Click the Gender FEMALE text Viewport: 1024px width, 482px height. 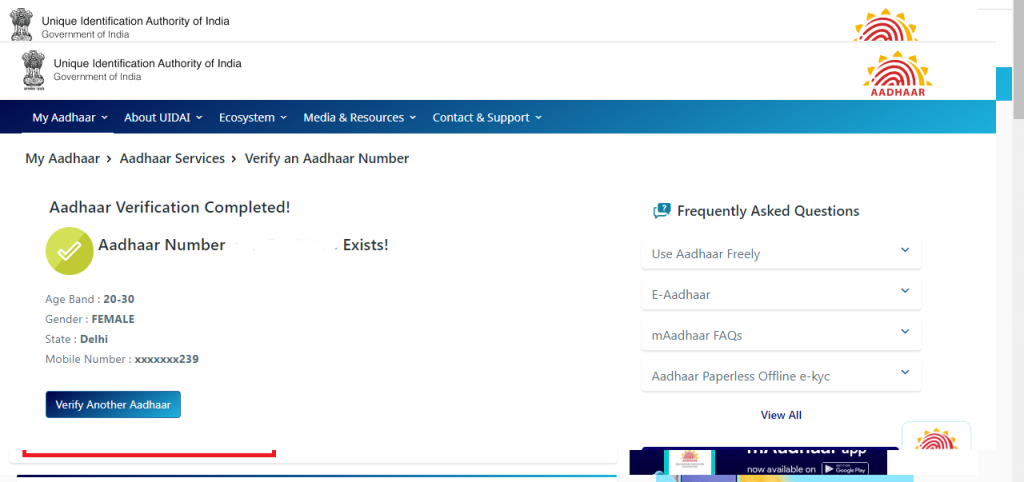pyautogui.click(x=89, y=319)
